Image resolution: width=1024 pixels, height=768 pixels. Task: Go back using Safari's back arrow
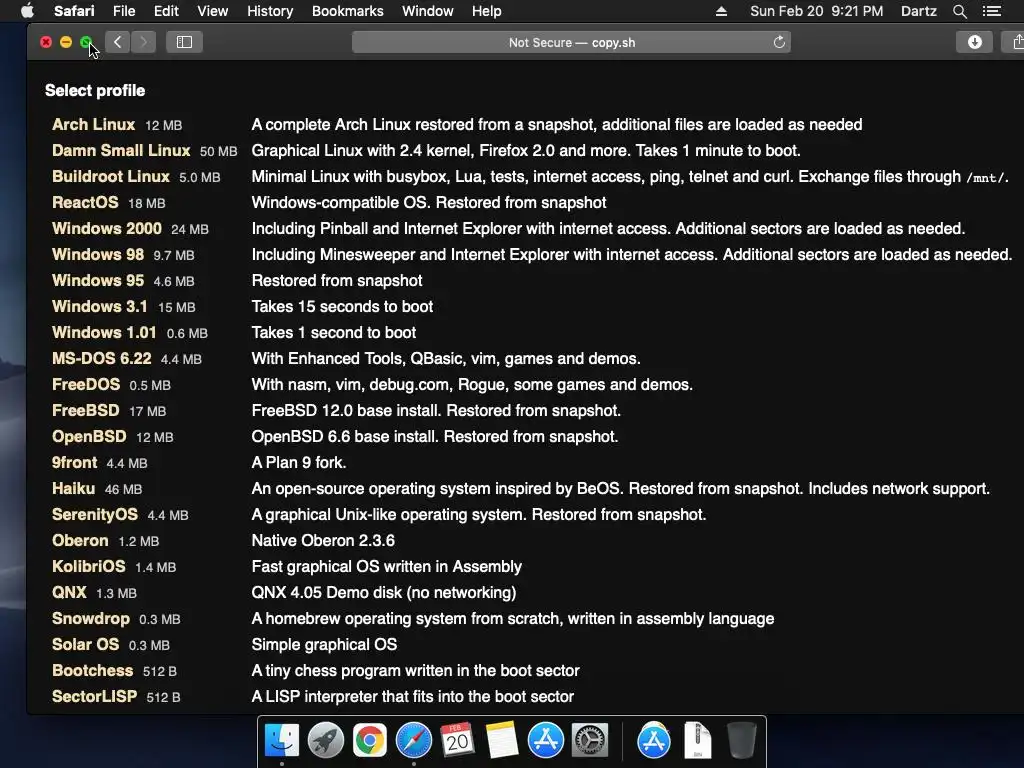point(118,42)
